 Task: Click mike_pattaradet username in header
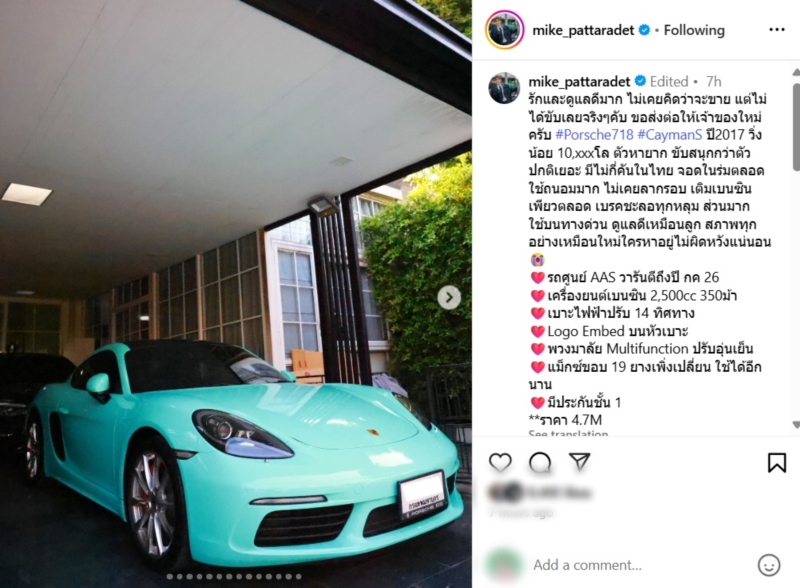(x=583, y=31)
